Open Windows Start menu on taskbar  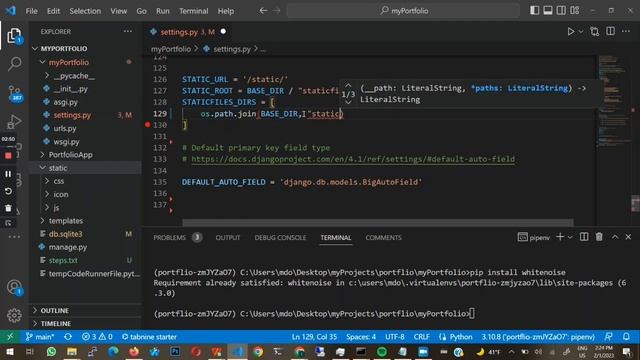pos(9,351)
